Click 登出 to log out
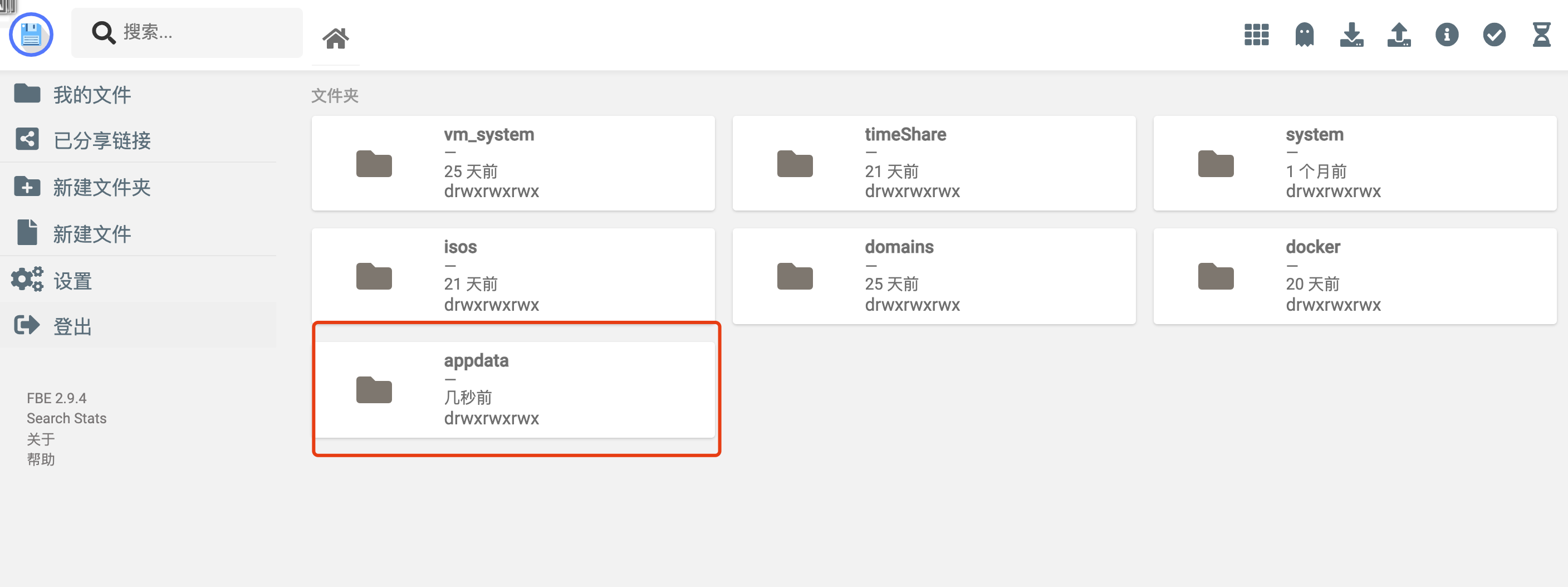 [x=138, y=326]
